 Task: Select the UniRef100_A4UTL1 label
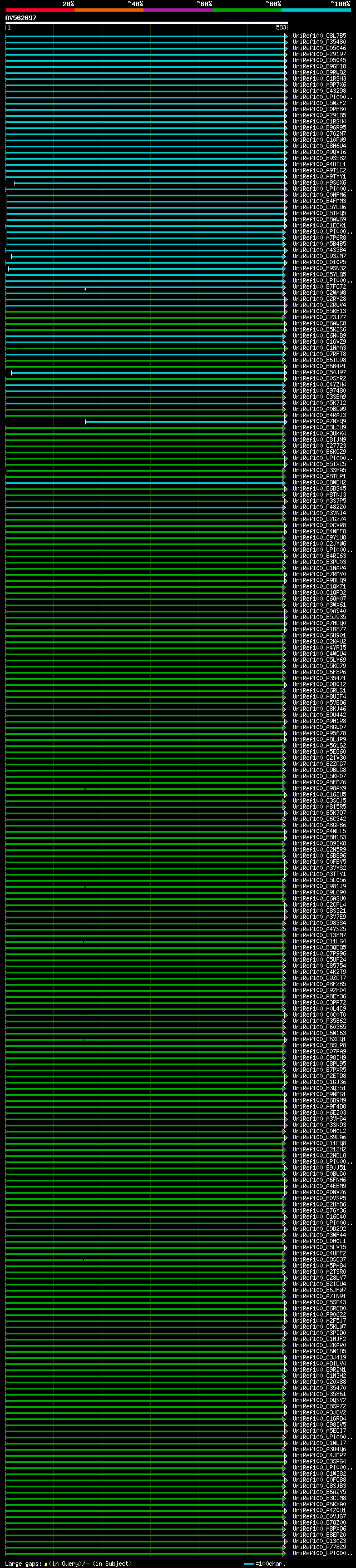(x=319, y=164)
